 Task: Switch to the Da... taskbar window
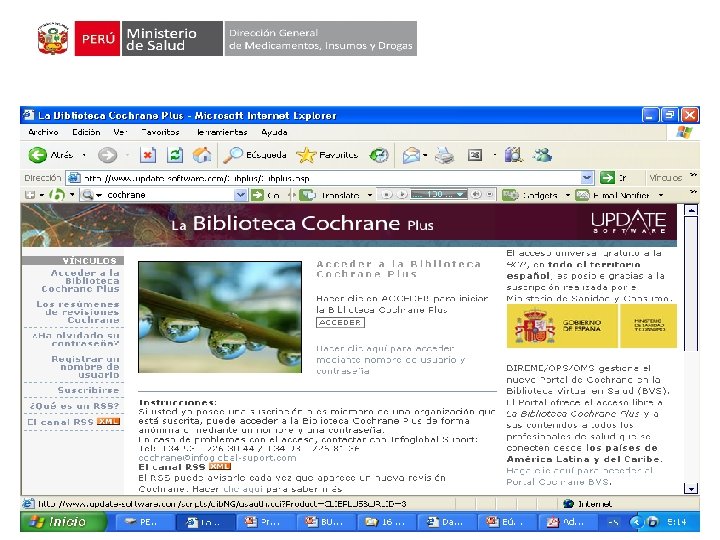445,522
